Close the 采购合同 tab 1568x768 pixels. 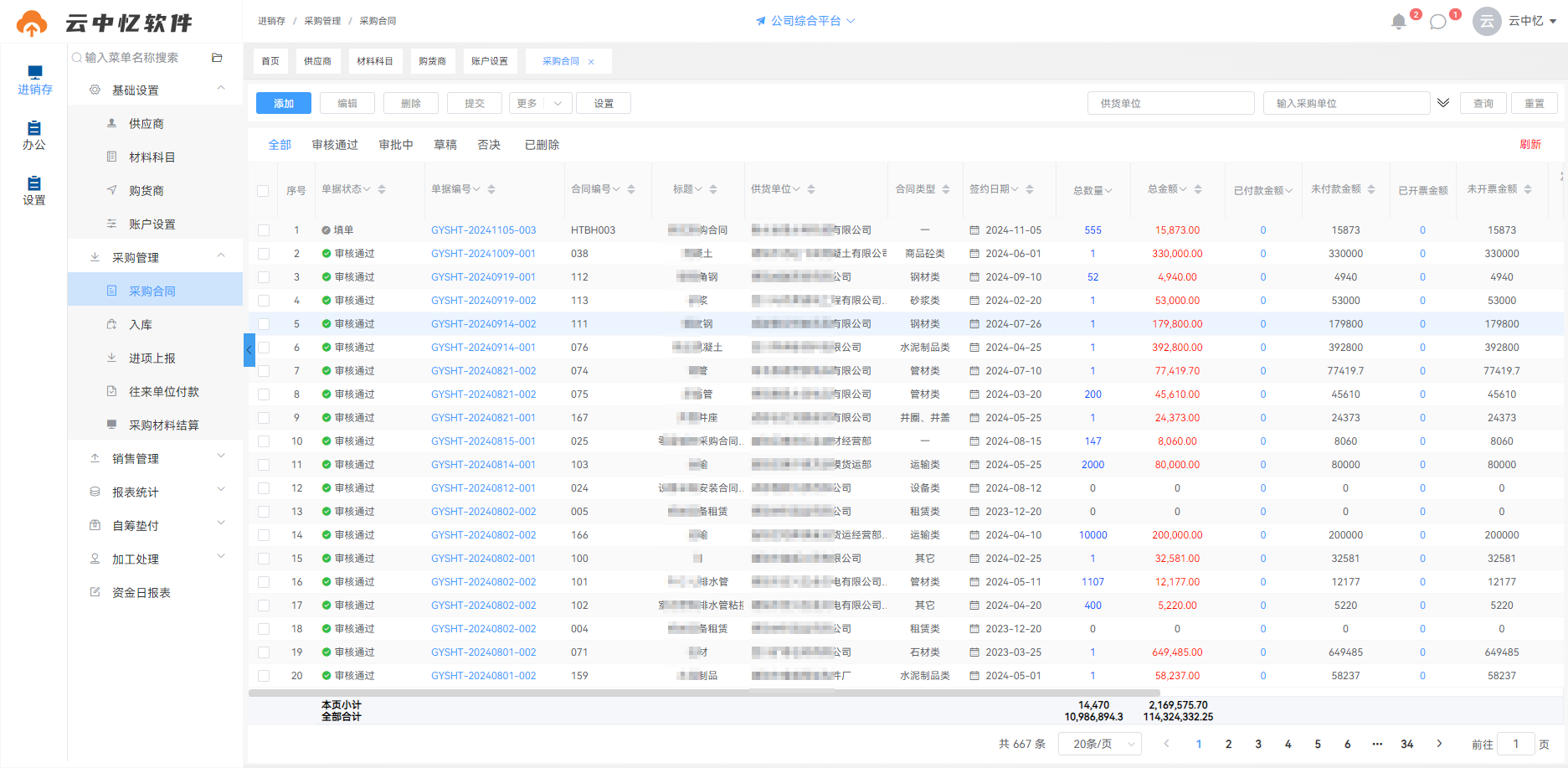(591, 62)
